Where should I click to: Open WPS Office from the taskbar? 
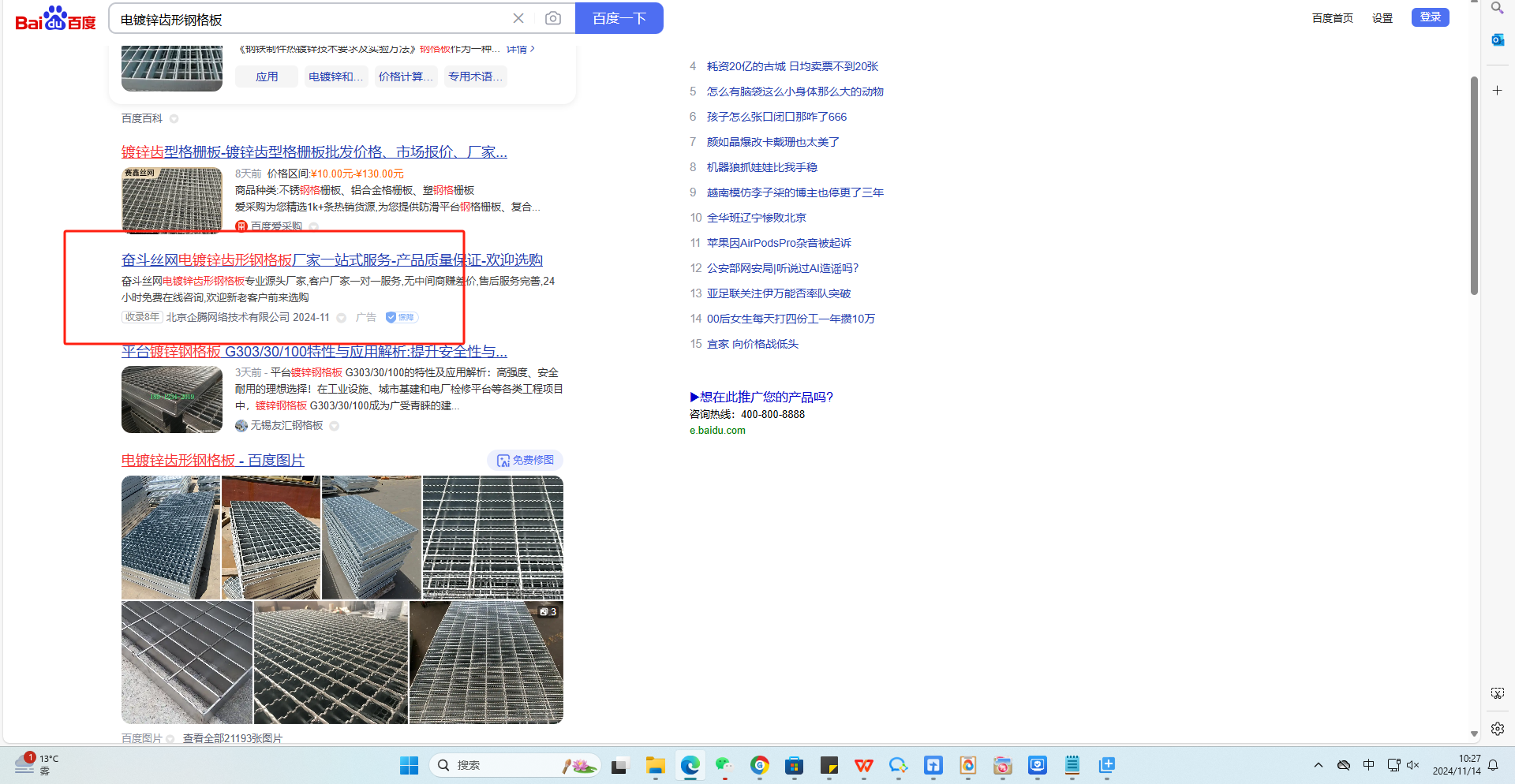point(864,765)
